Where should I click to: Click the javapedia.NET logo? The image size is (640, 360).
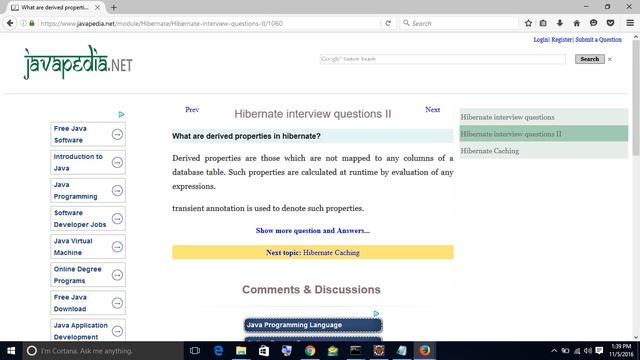tap(78, 62)
